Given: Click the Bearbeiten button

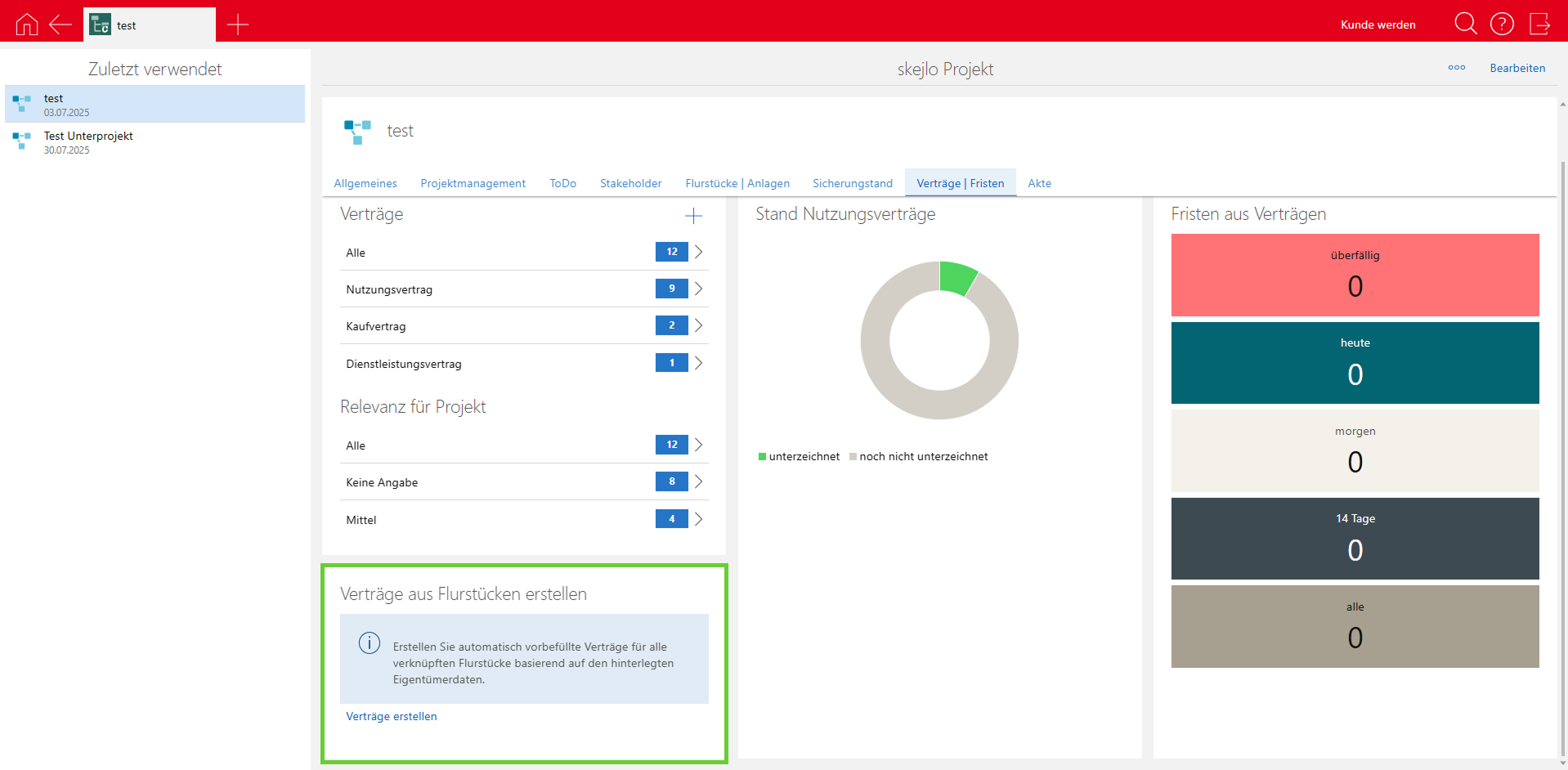Looking at the screenshot, I should point(1516,68).
